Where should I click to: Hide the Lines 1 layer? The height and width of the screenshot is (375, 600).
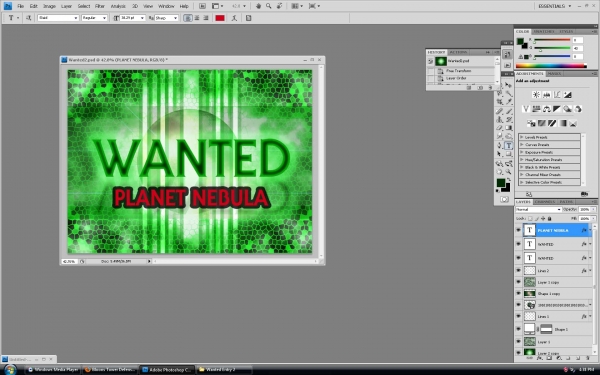(x=518, y=316)
